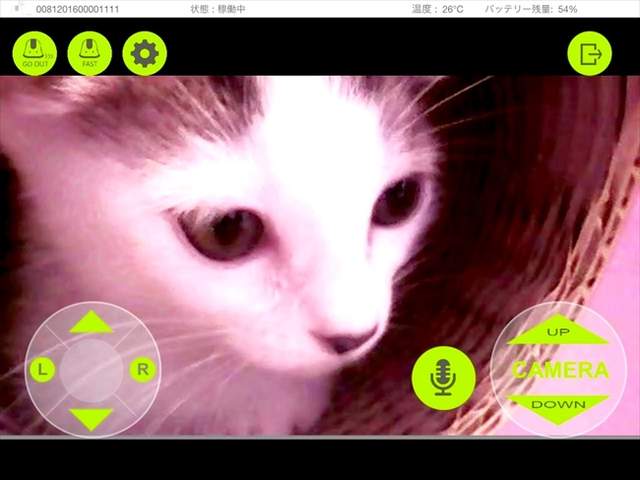Tap the center of the movement joystick

coord(92,370)
